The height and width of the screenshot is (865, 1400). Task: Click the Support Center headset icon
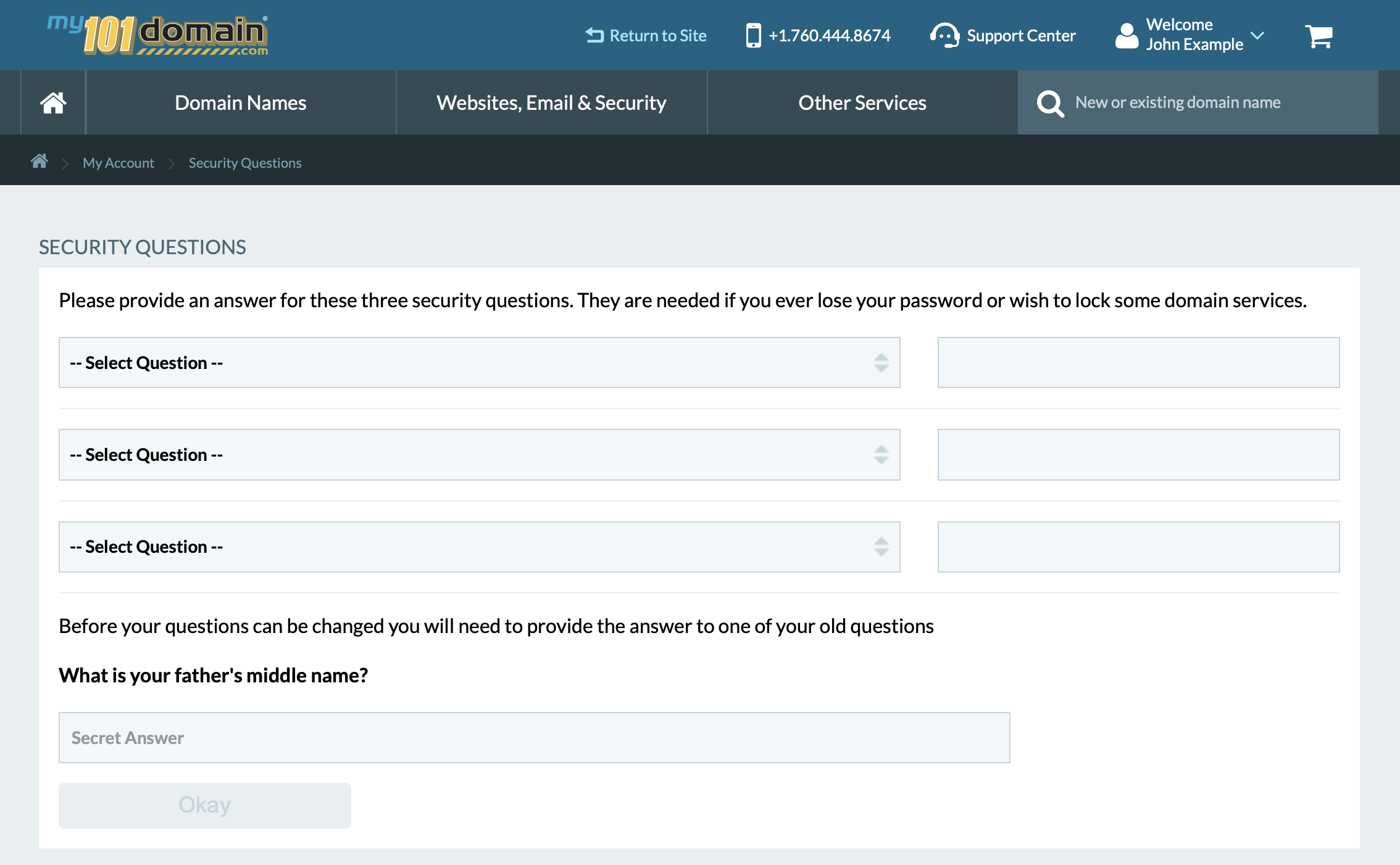(x=944, y=36)
